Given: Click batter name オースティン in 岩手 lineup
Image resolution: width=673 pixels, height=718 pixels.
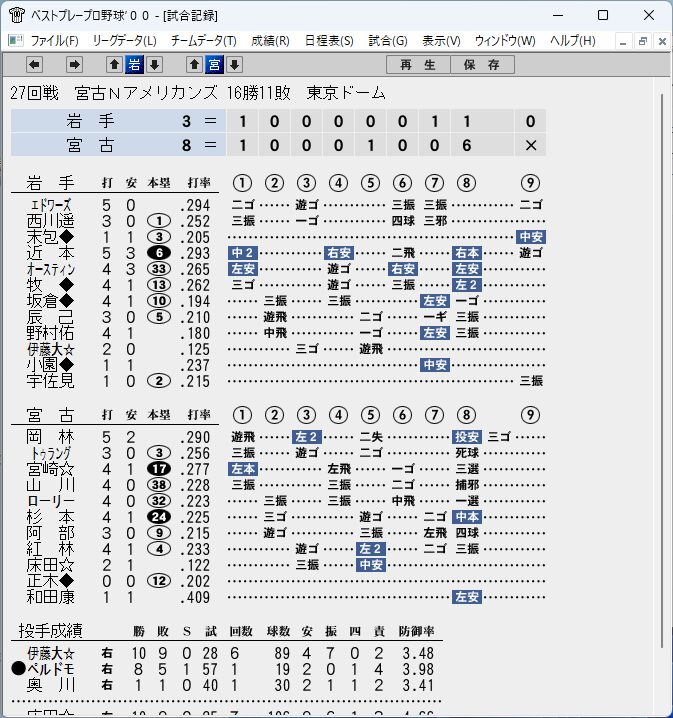Looking at the screenshot, I should (x=51, y=269).
